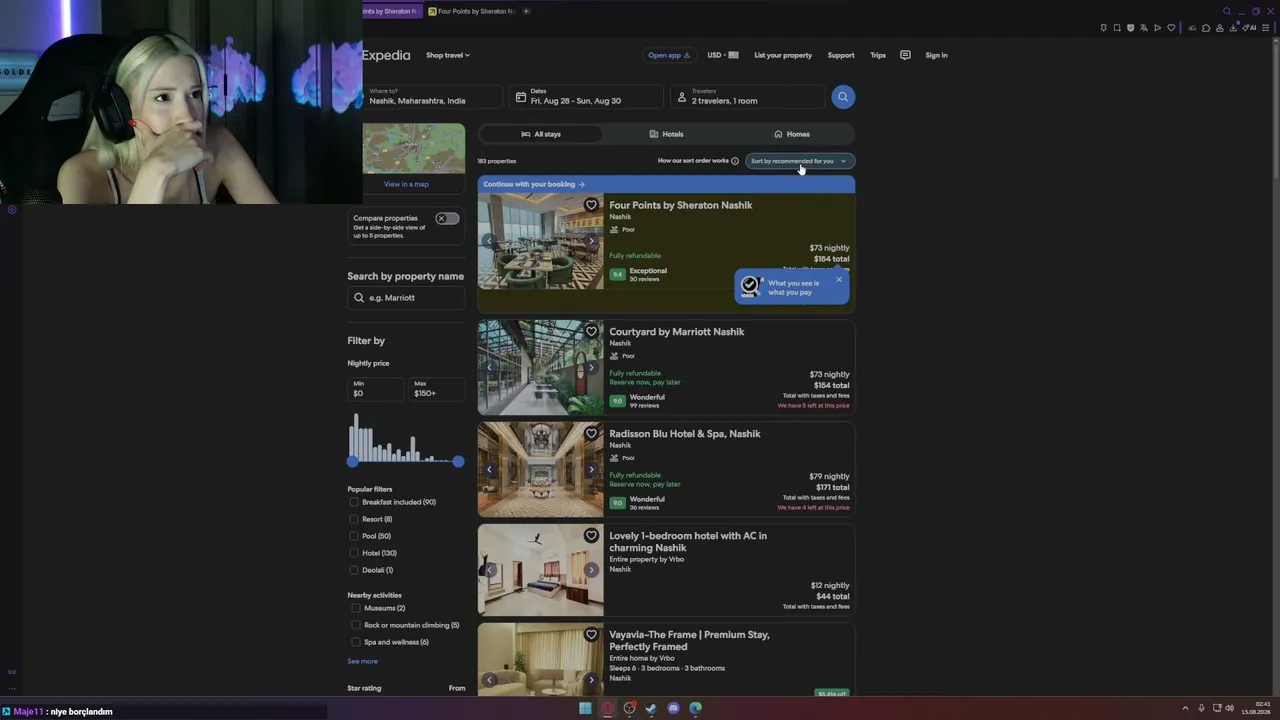Check the Resort filter checkbox
This screenshot has width=1280, height=720.
(x=353, y=519)
